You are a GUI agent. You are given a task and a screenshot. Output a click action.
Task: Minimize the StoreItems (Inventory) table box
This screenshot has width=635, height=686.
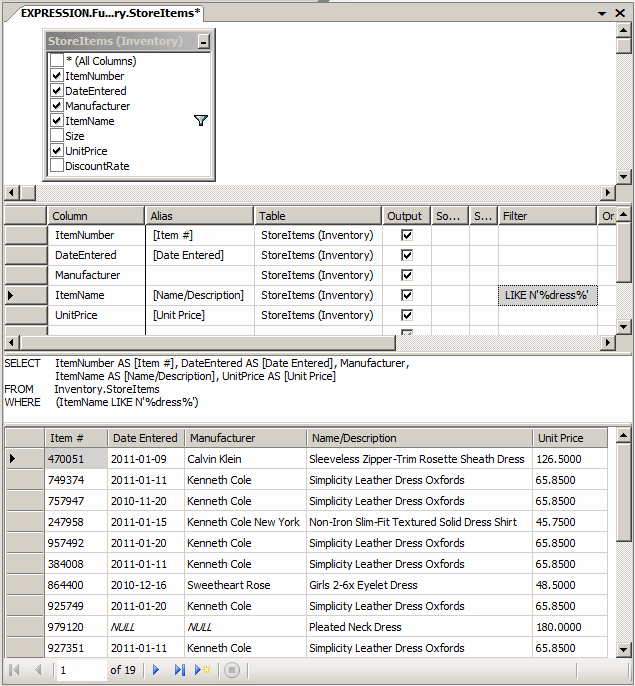pyautogui.click(x=203, y=42)
